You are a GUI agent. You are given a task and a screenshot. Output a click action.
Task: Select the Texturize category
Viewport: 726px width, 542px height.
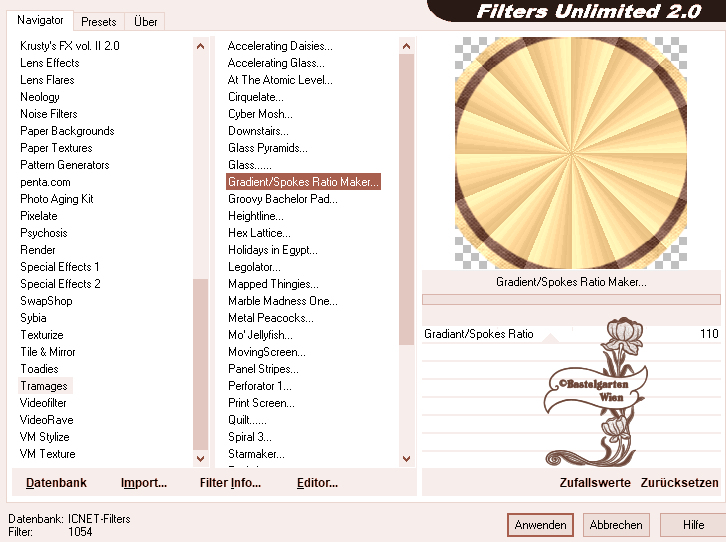(x=42, y=335)
